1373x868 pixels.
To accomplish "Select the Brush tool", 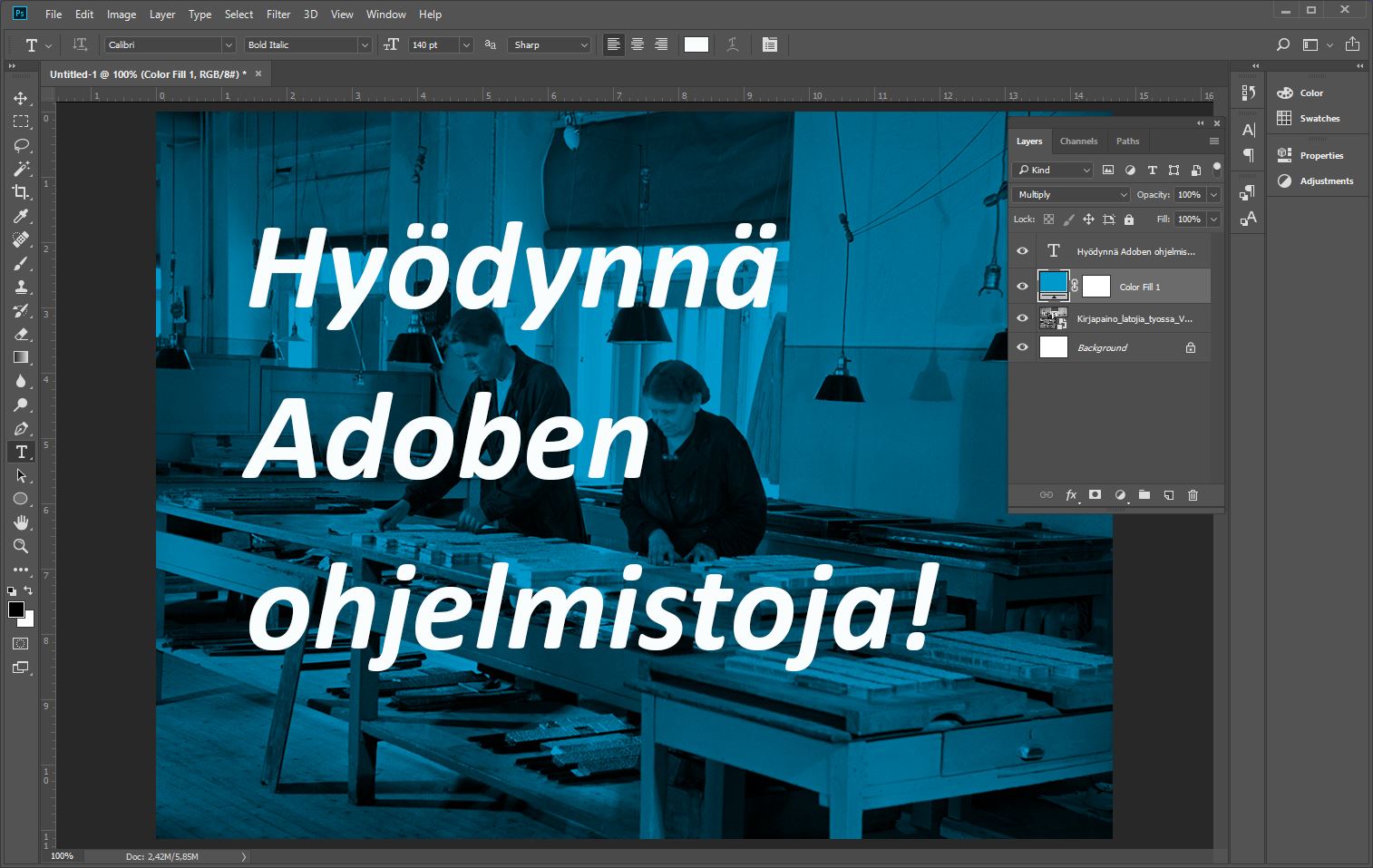I will [x=21, y=263].
